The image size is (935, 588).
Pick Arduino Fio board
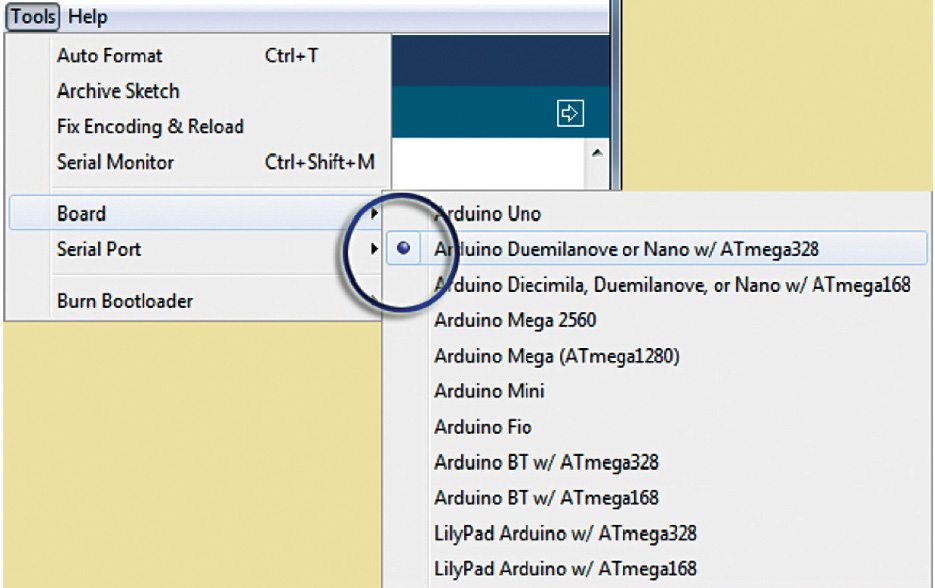(482, 427)
